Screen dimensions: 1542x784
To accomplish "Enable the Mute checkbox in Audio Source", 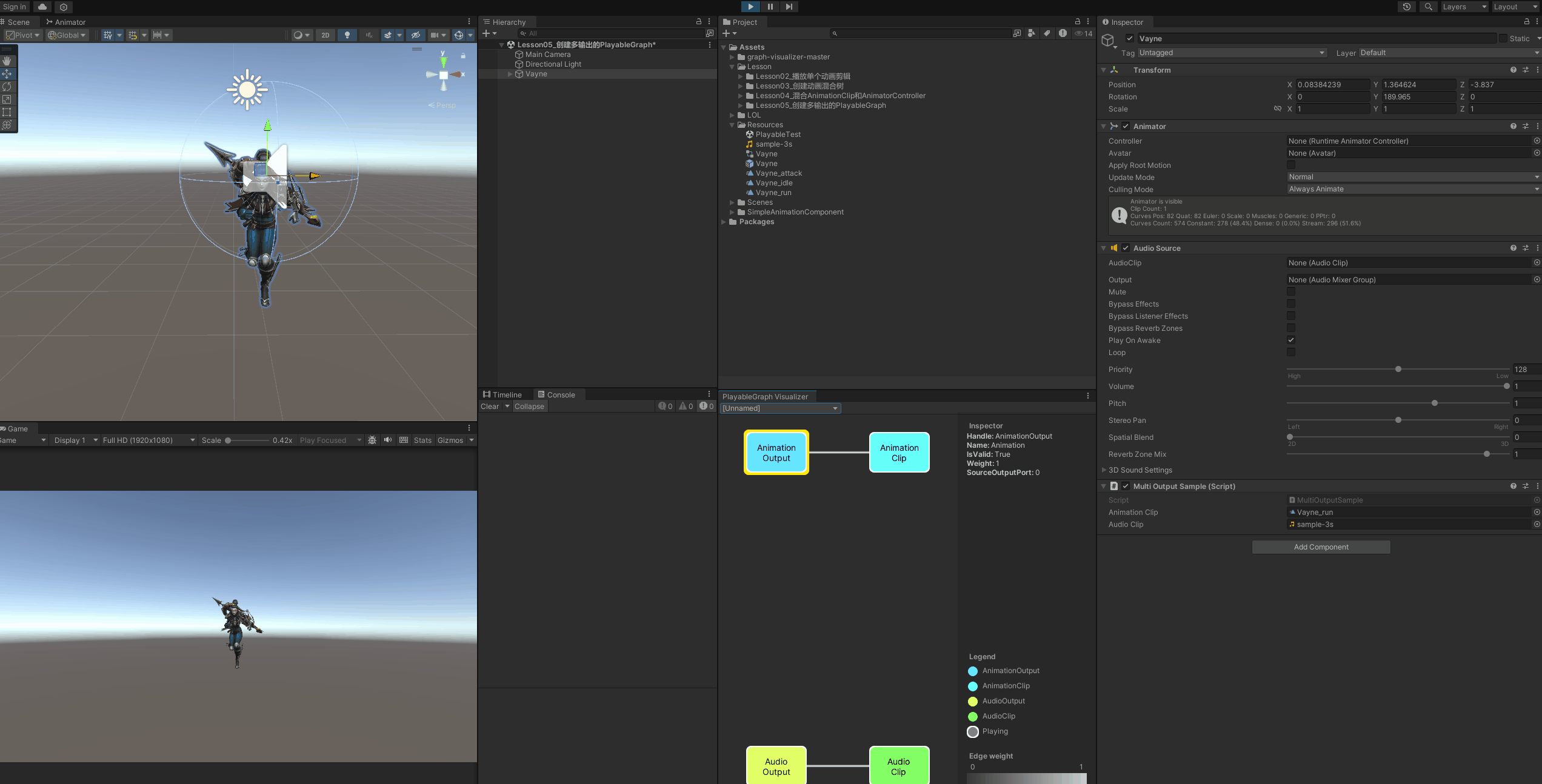I will coord(1291,291).
